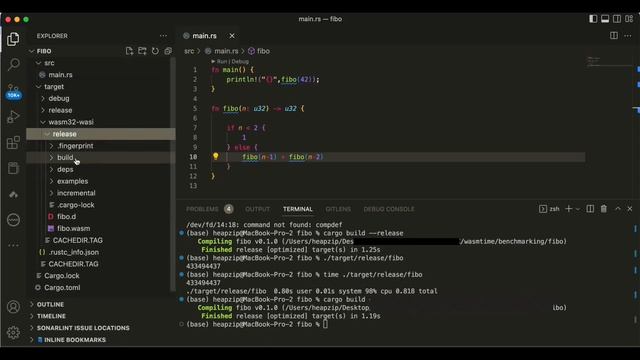
Task: Collapse the target folder
Action: point(39,87)
